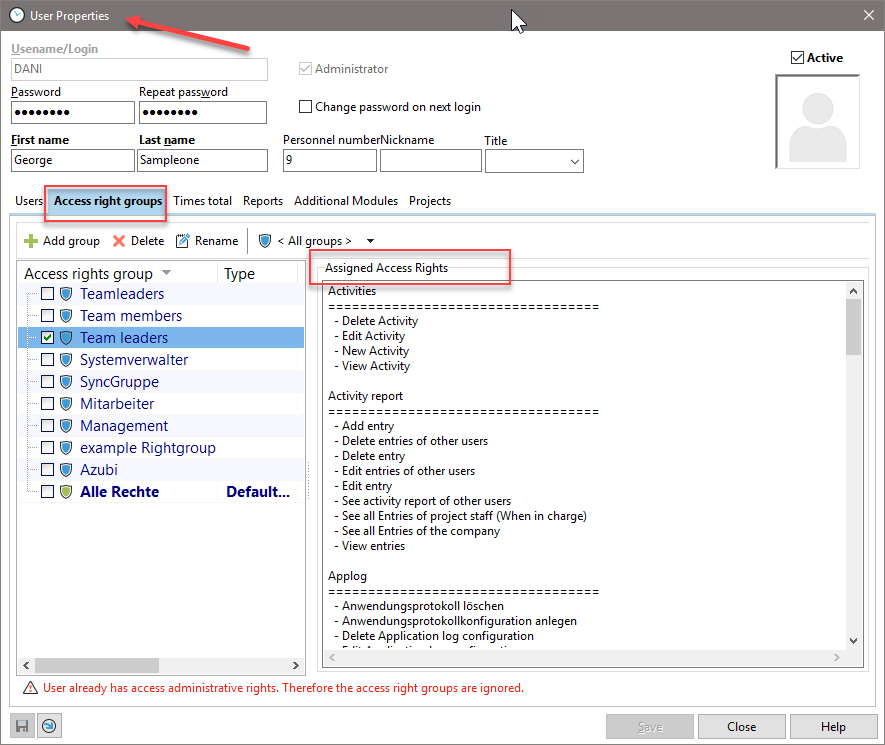Screen dimensions: 885x745
Task: Click the user avatar placeholder picture
Action: click(818, 122)
